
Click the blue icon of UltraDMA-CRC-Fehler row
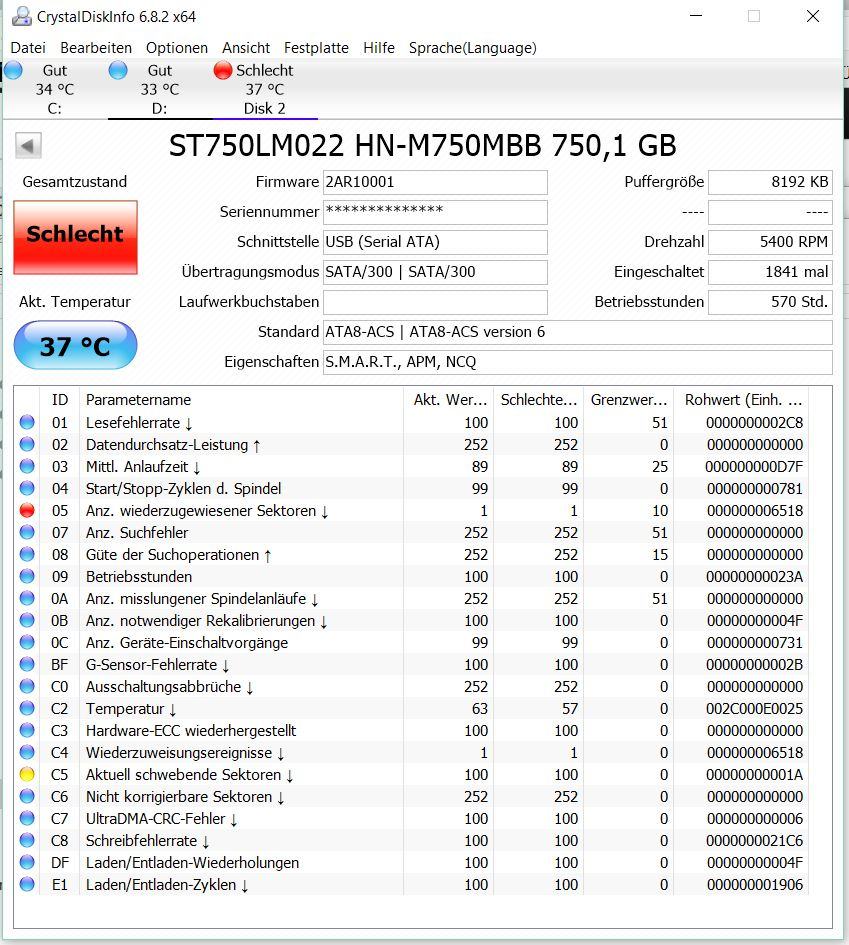[27, 818]
